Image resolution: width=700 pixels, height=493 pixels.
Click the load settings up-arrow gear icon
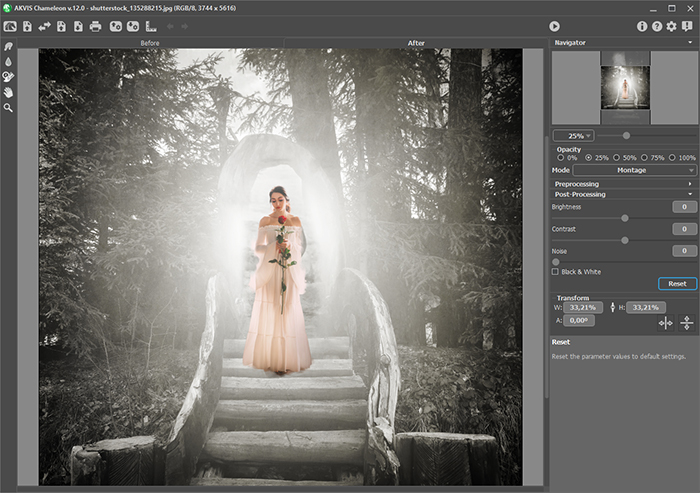coord(116,26)
